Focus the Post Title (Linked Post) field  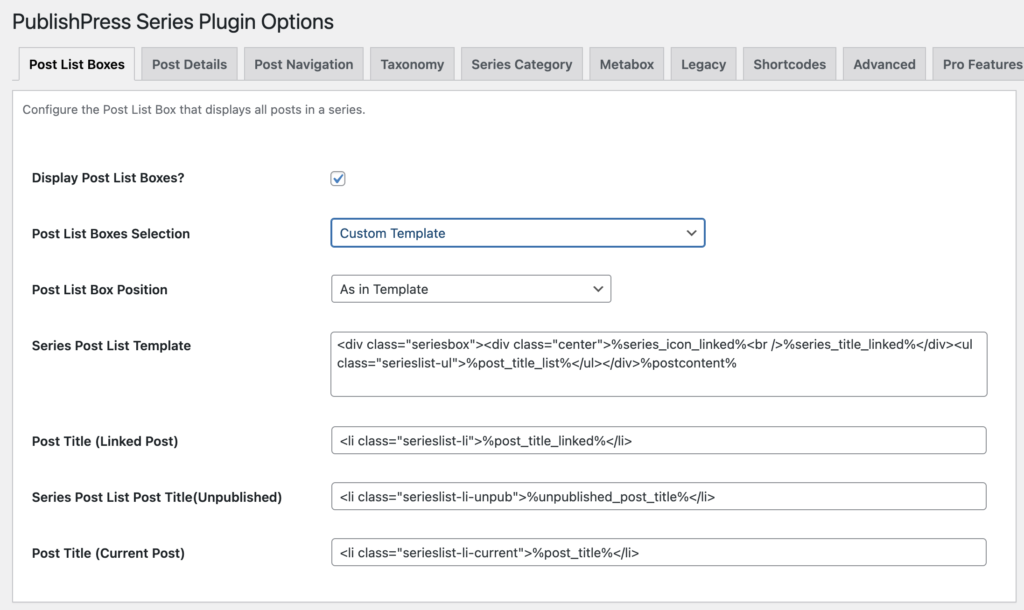click(x=658, y=441)
